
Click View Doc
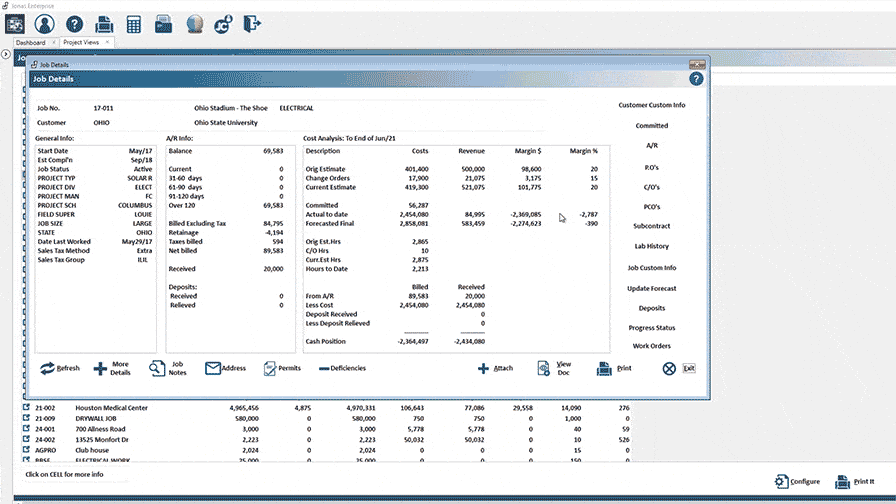coord(554,369)
